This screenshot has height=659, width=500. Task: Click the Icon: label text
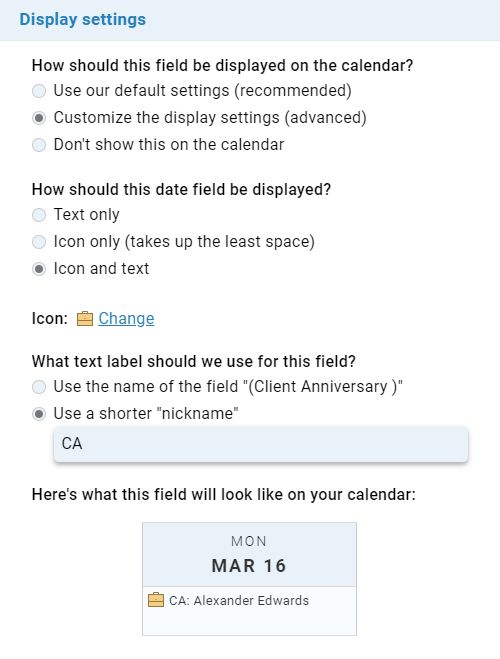[x=50, y=319]
